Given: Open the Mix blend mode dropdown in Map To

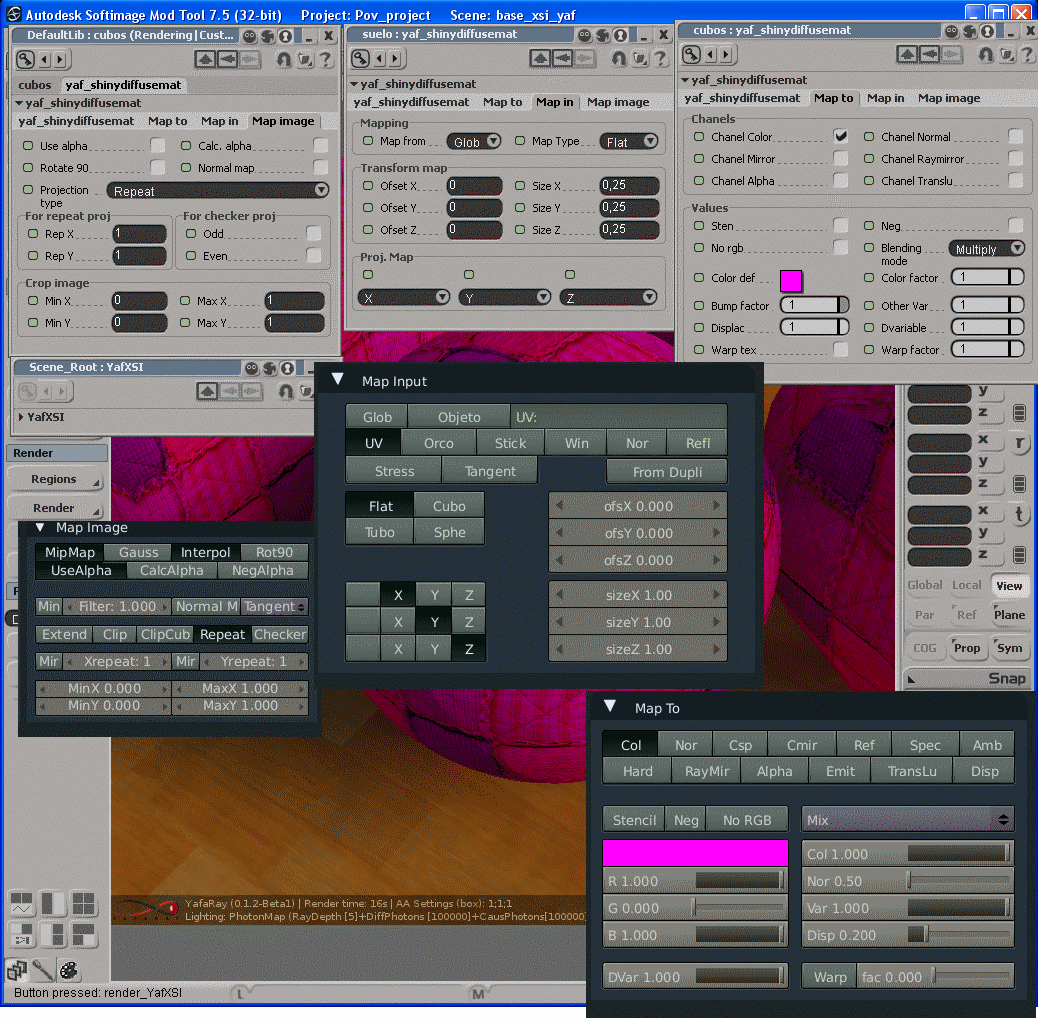Looking at the screenshot, I should tap(907, 819).
